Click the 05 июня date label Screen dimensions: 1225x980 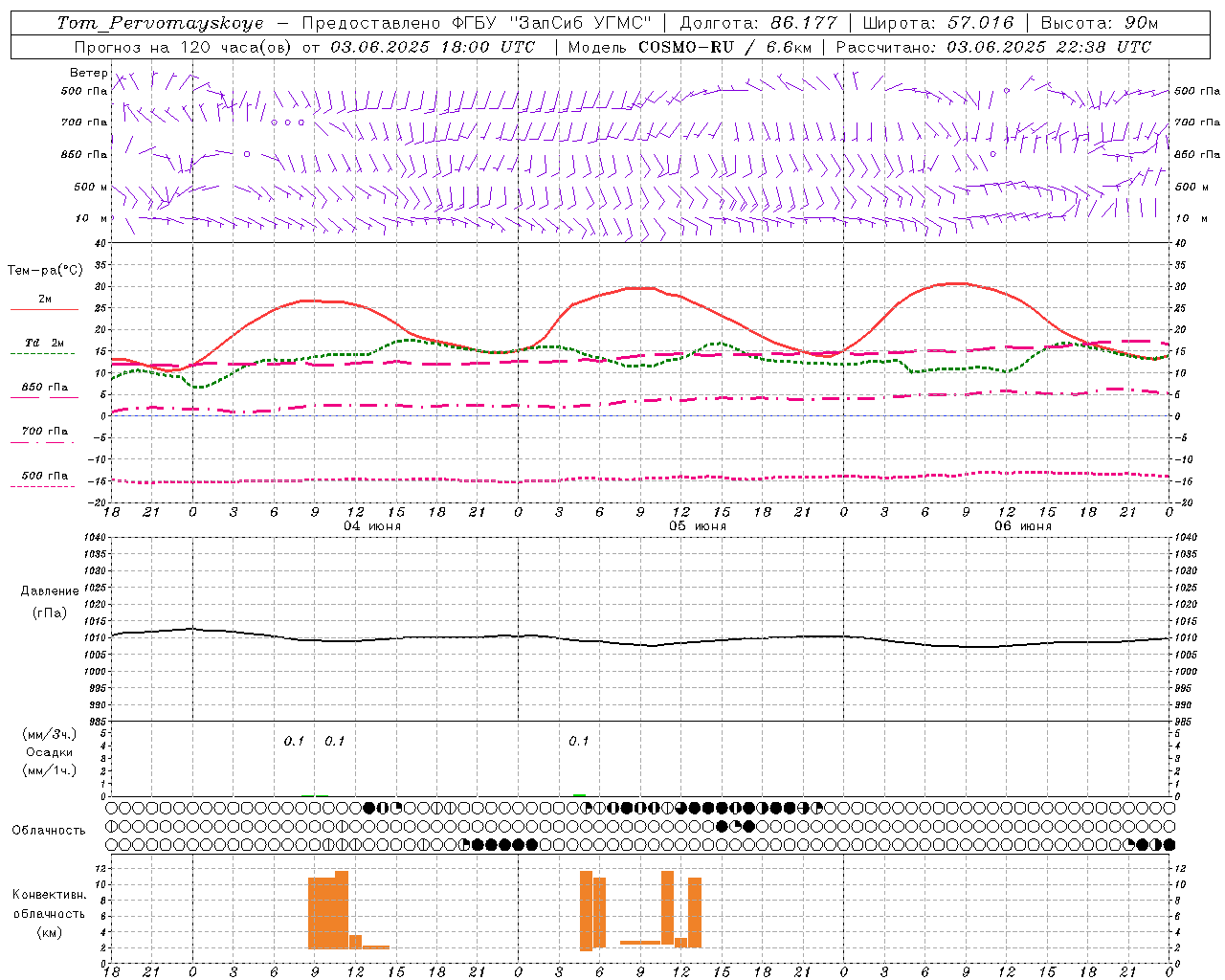(x=698, y=525)
